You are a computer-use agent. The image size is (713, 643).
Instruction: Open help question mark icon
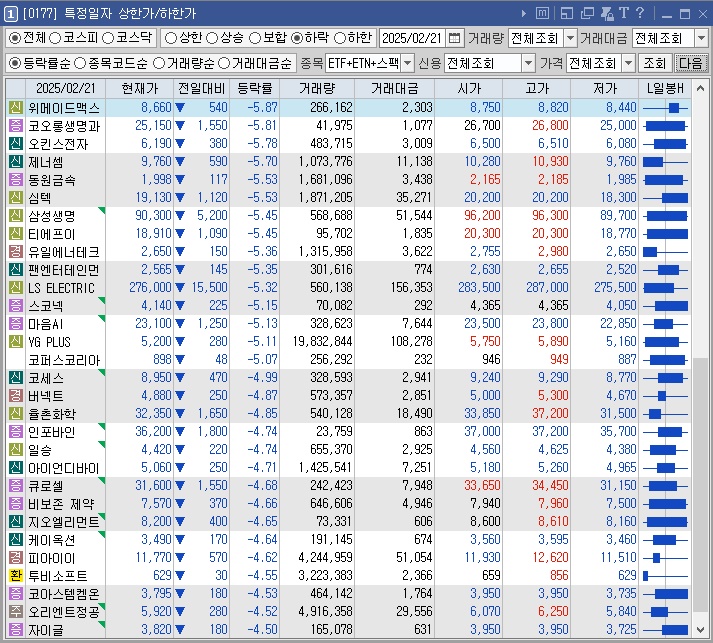[640, 13]
